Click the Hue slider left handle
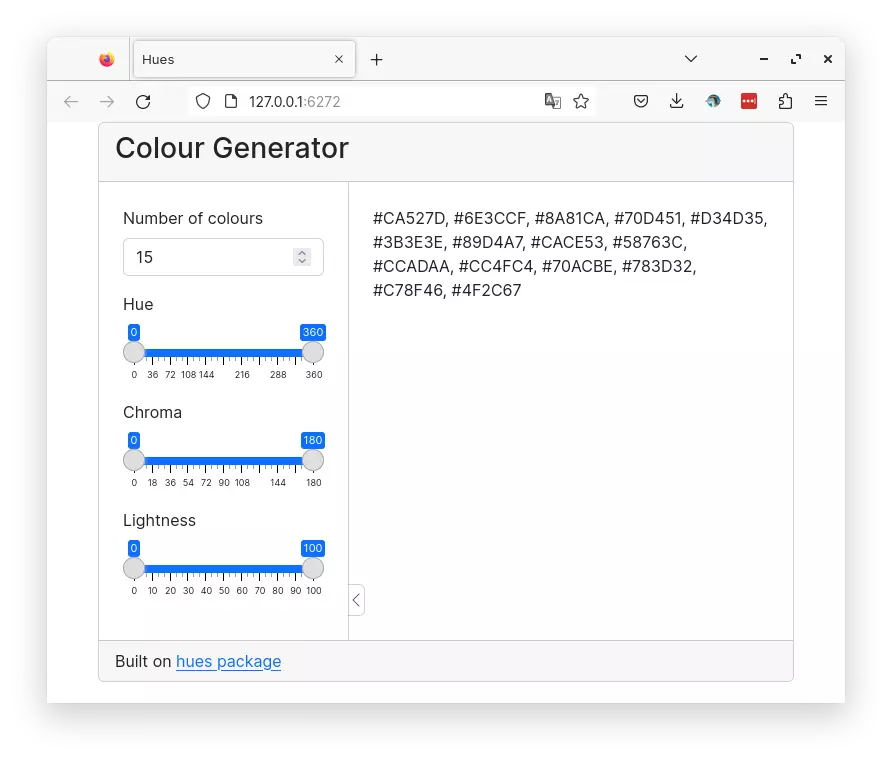This screenshot has width=892, height=760. coord(134,352)
